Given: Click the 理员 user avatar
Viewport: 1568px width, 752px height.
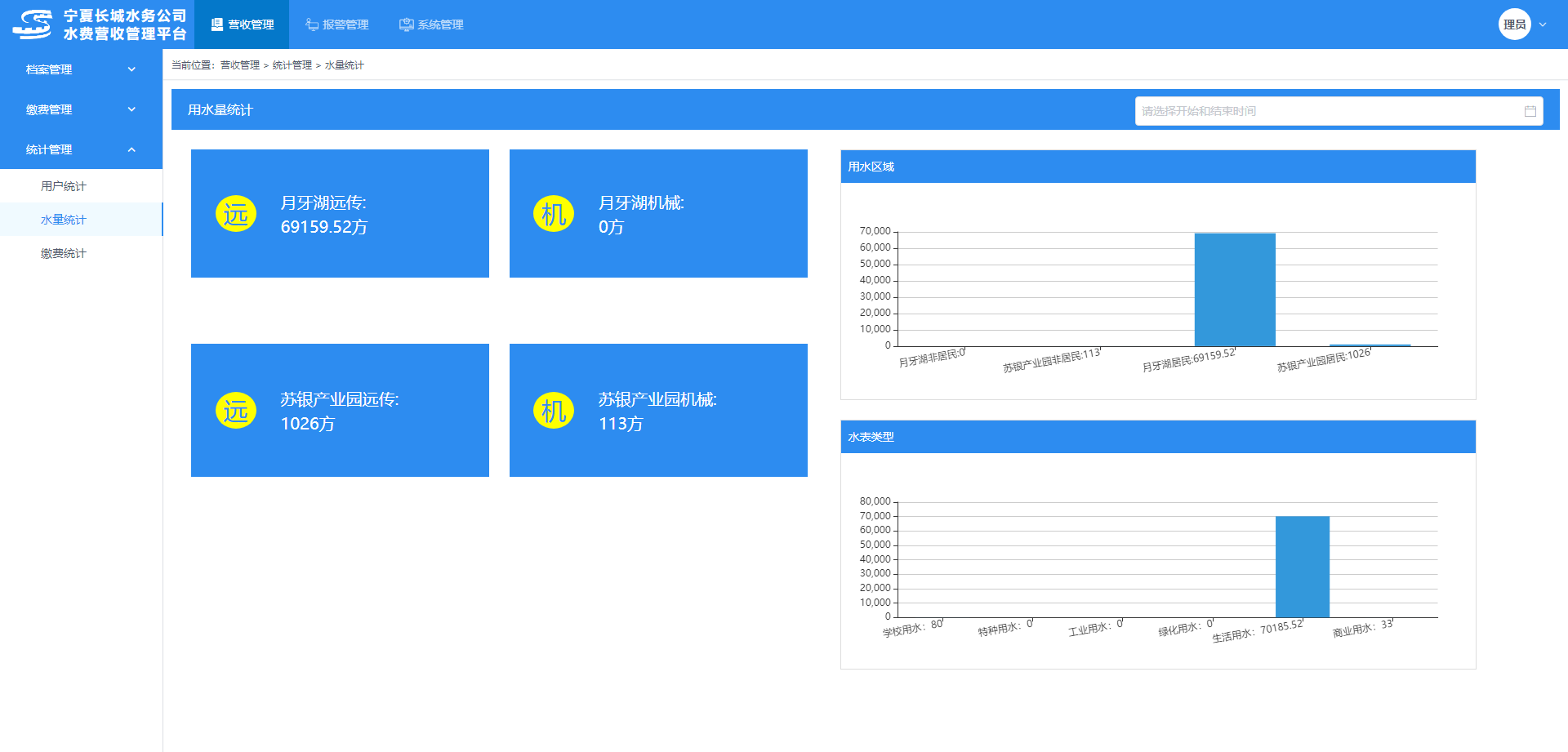Looking at the screenshot, I should coord(1514,24).
